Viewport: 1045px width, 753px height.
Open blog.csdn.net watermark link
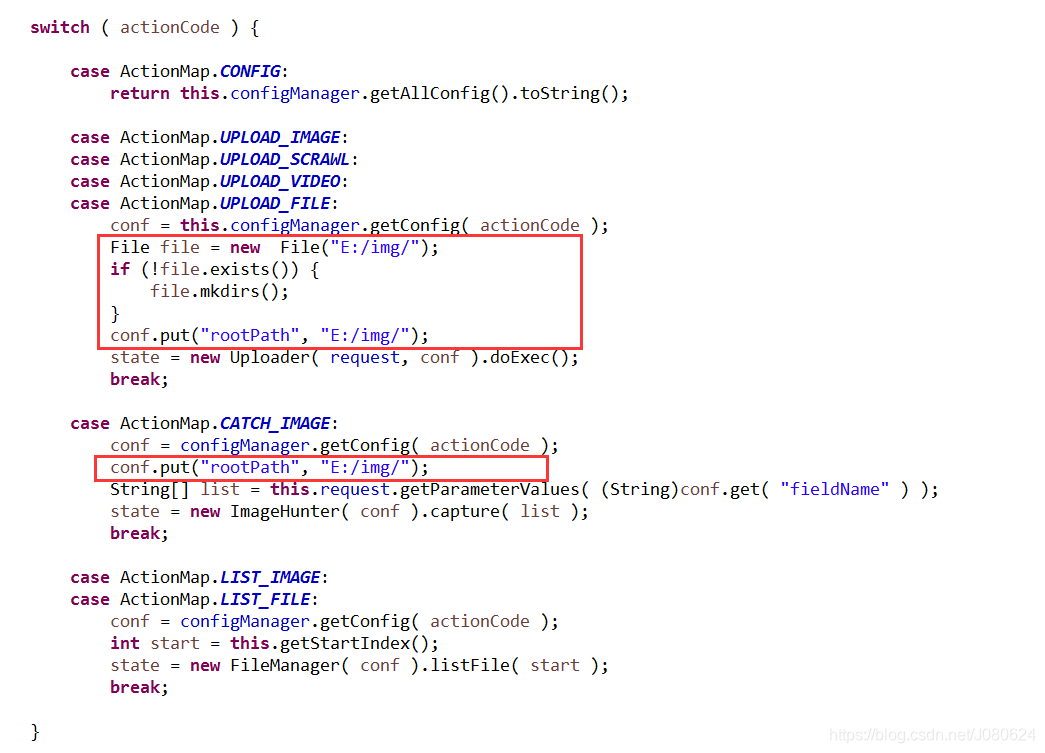(x=932, y=734)
